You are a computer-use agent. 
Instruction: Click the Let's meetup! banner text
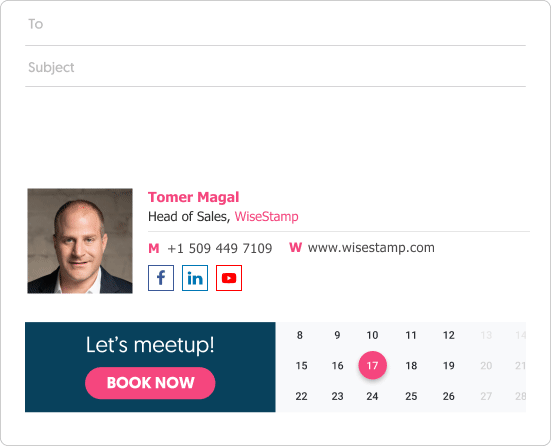(150, 345)
